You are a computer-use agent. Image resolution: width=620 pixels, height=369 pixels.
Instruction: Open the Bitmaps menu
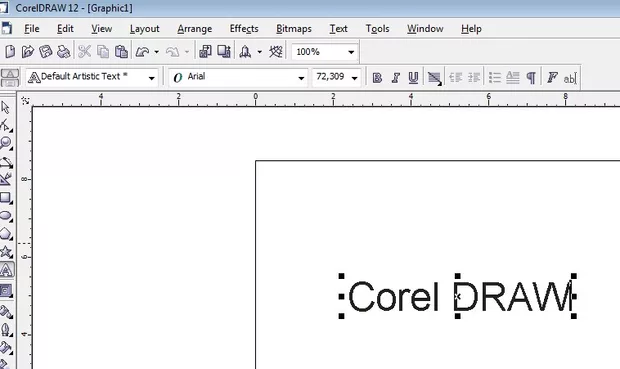tap(294, 29)
